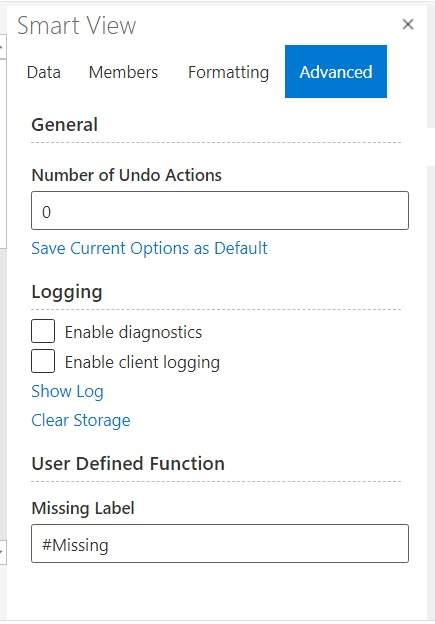Click the Logging section heading

[x=67, y=292]
